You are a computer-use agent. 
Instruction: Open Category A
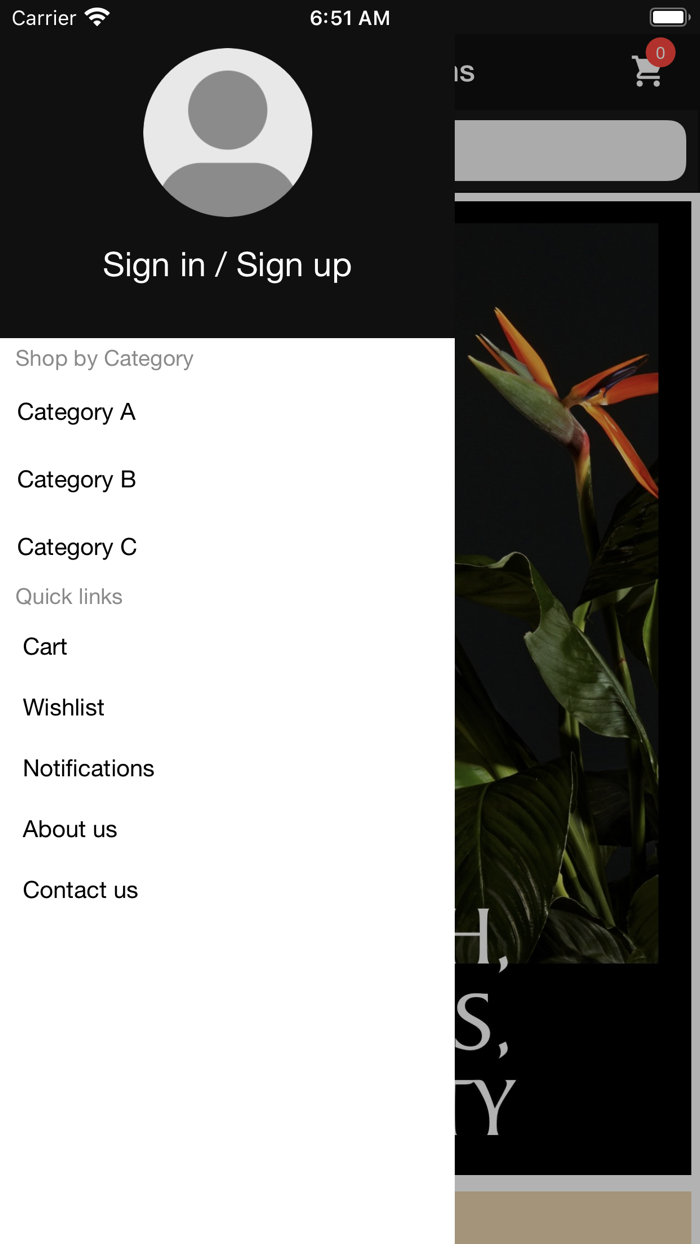click(x=76, y=412)
